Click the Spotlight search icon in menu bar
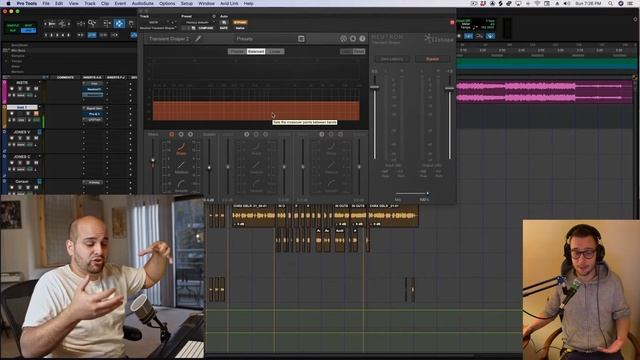The width and height of the screenshot is (640, 360). 610,3
